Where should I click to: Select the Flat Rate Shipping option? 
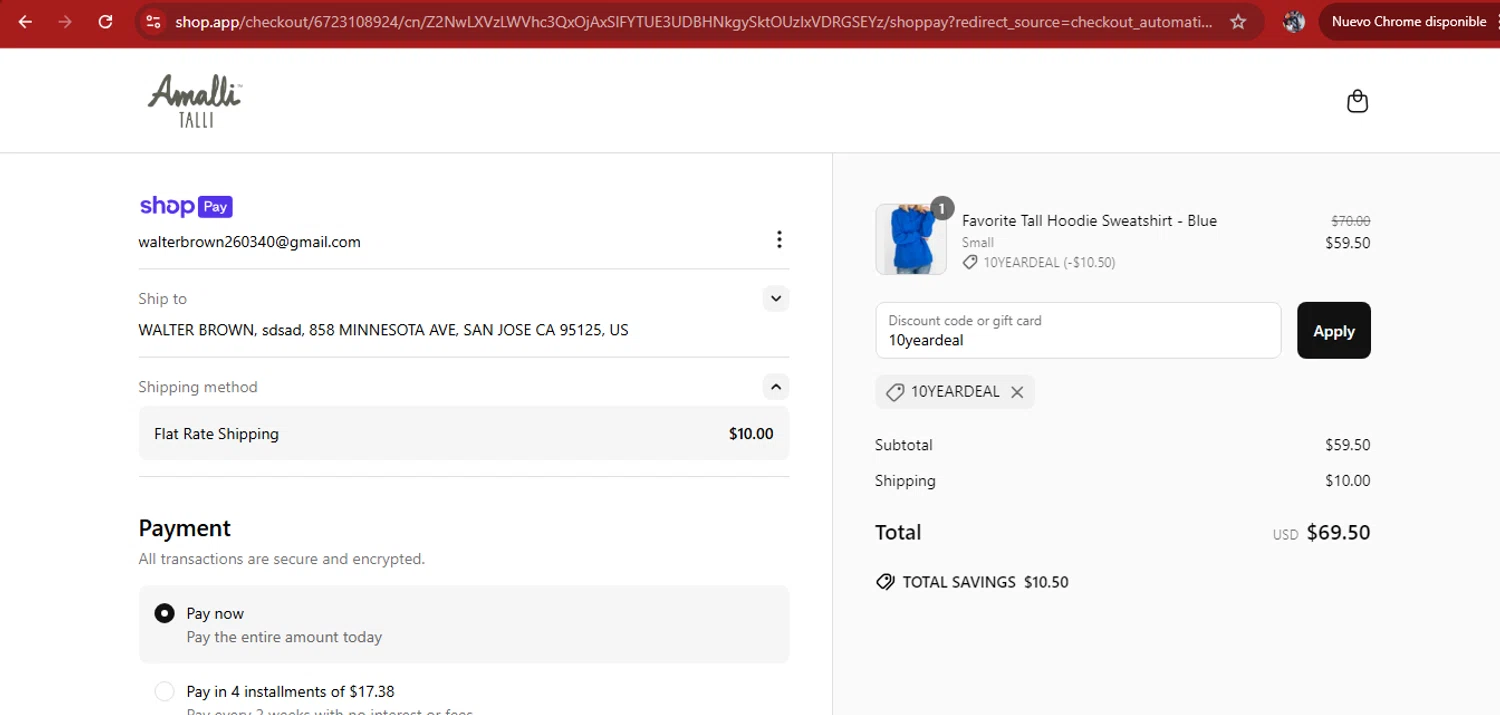point(464,433)
